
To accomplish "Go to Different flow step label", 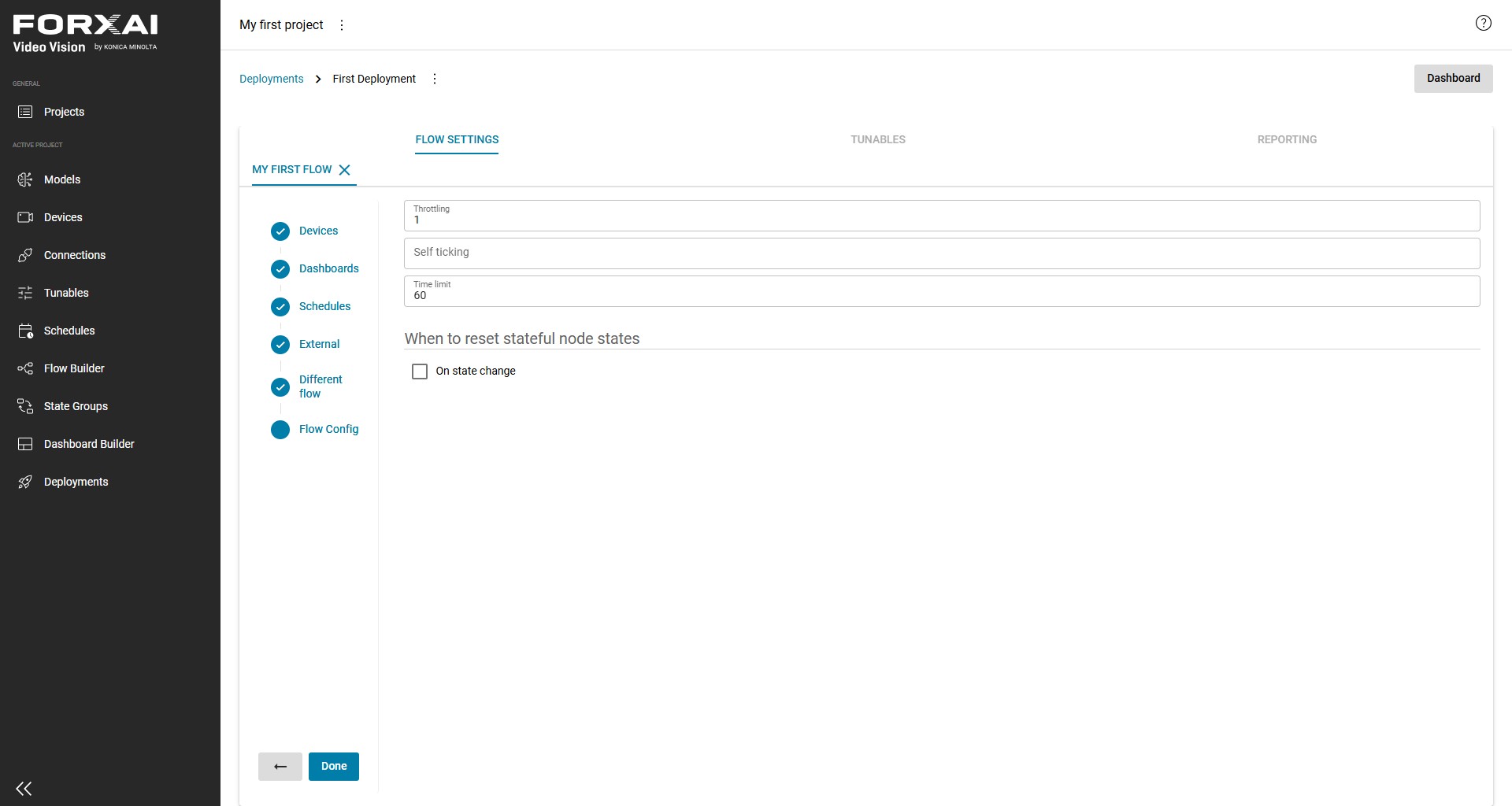I will click(x=321, y=386).
